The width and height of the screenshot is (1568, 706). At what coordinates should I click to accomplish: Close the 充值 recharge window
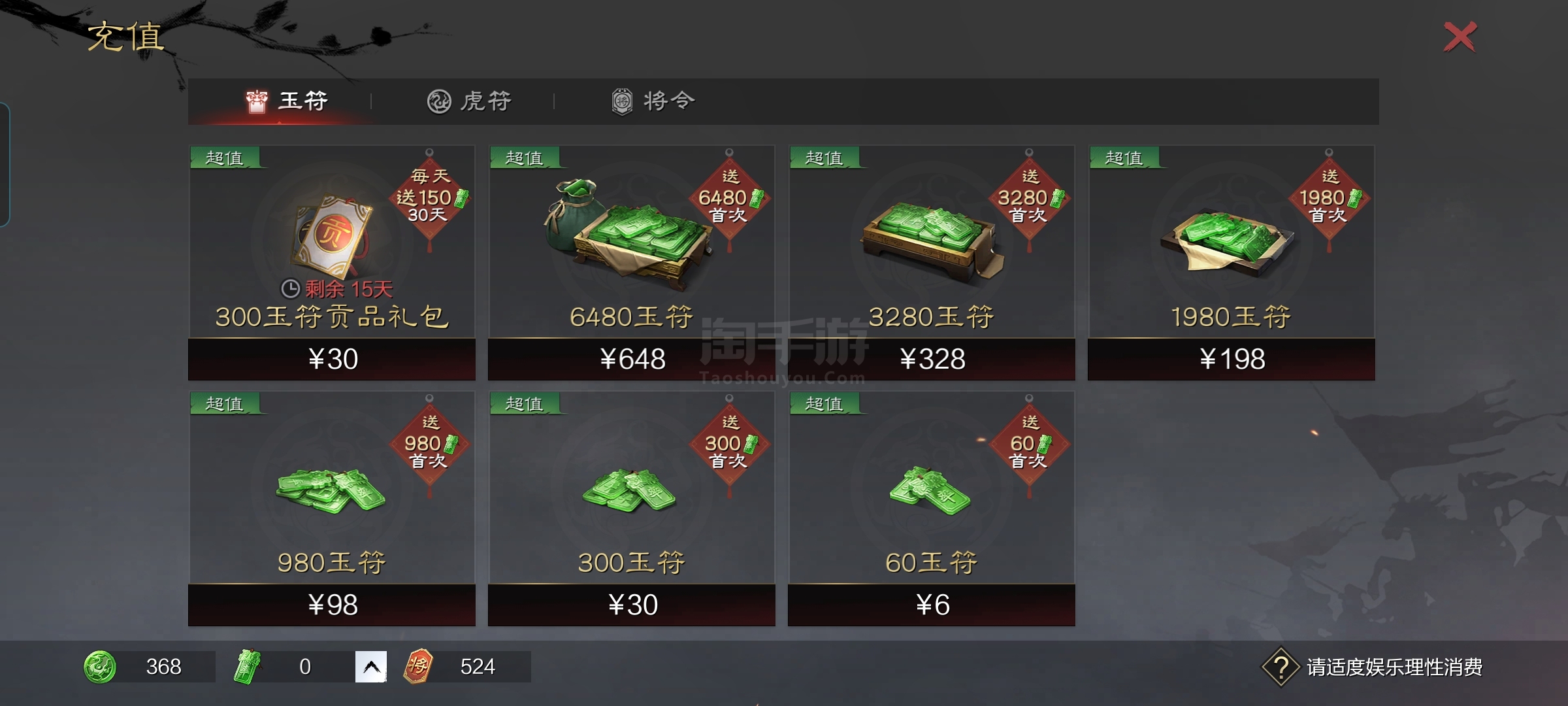(1460, 37)
